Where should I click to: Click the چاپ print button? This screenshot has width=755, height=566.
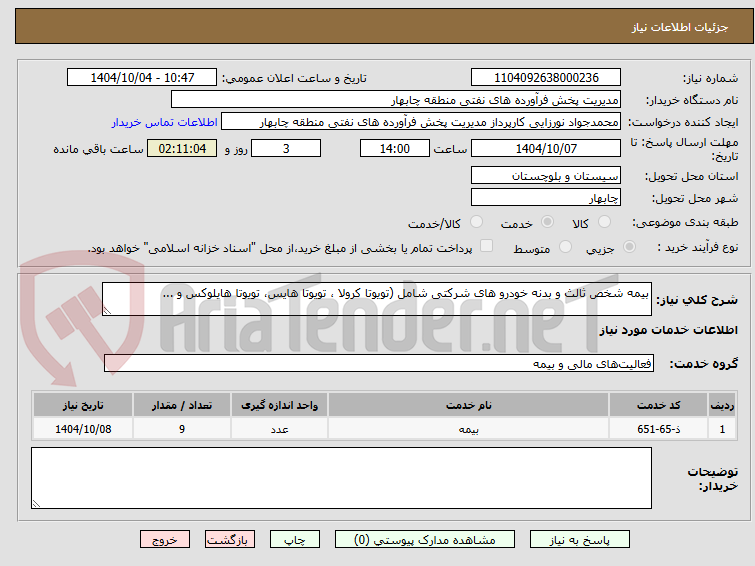click(x=295, y=540)
